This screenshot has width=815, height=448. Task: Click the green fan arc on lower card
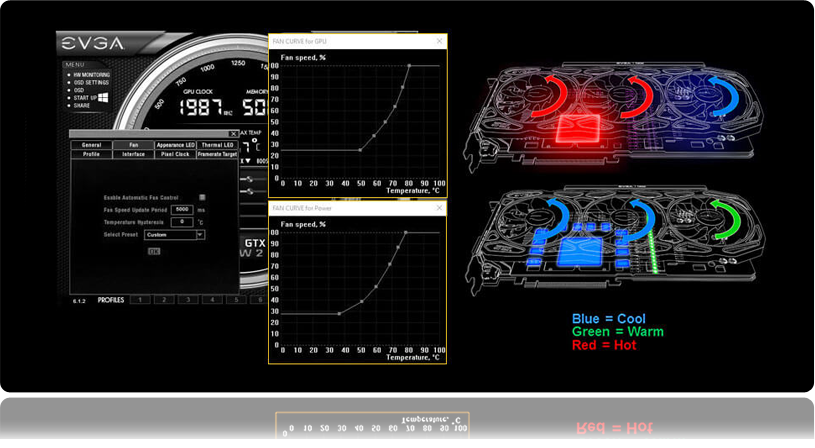coord(727,218)
